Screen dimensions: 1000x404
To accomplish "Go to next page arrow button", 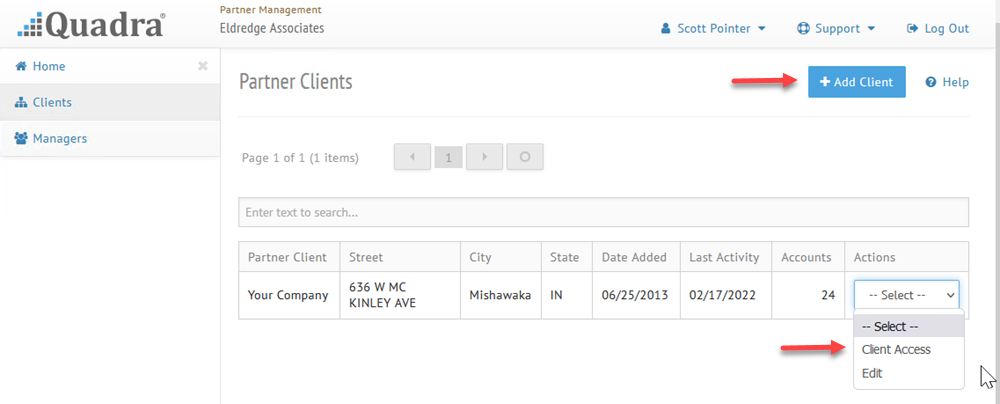I will pos(485,157).
